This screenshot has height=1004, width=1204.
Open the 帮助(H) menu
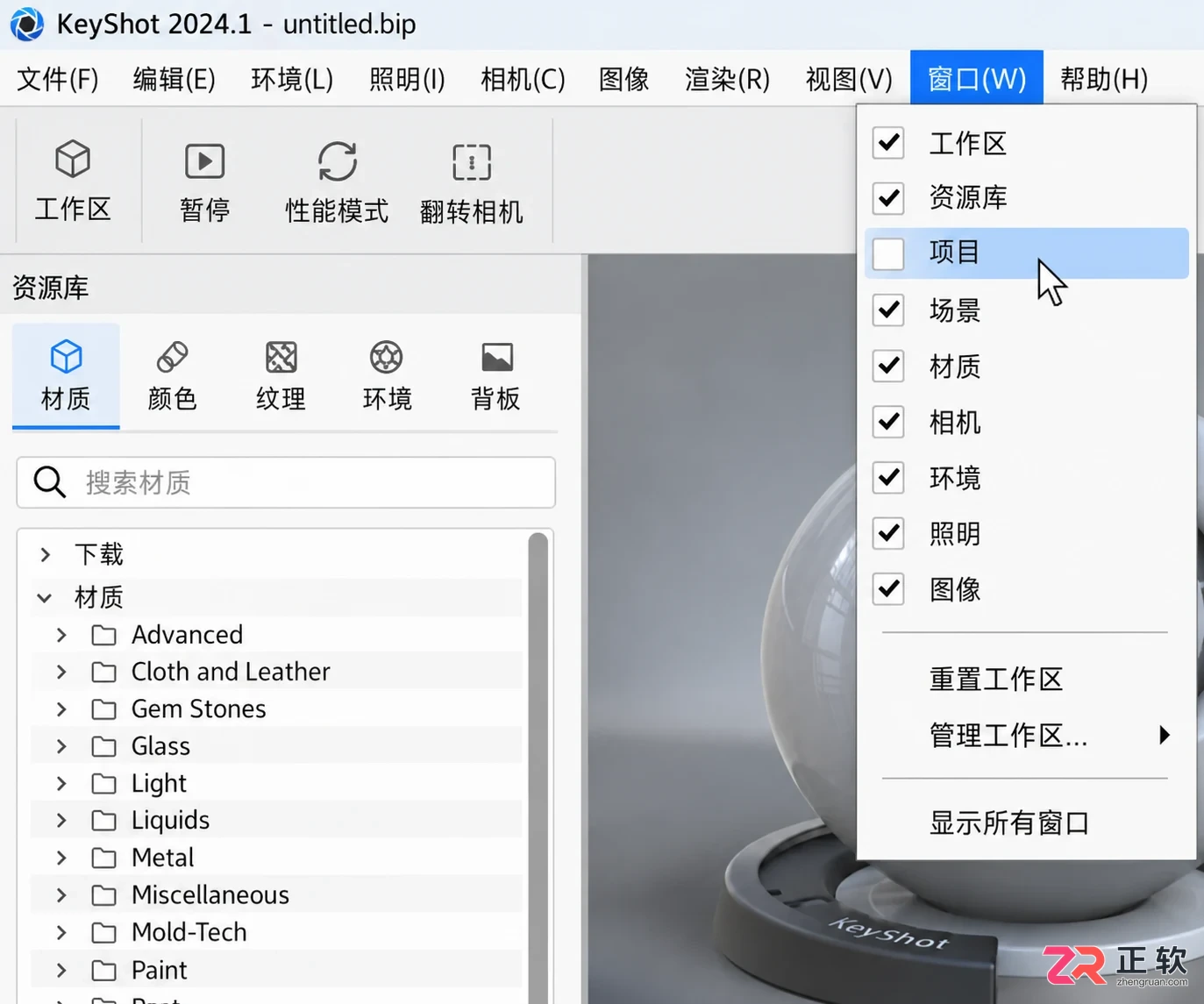pyautogui.click(x=1104, y=79)
